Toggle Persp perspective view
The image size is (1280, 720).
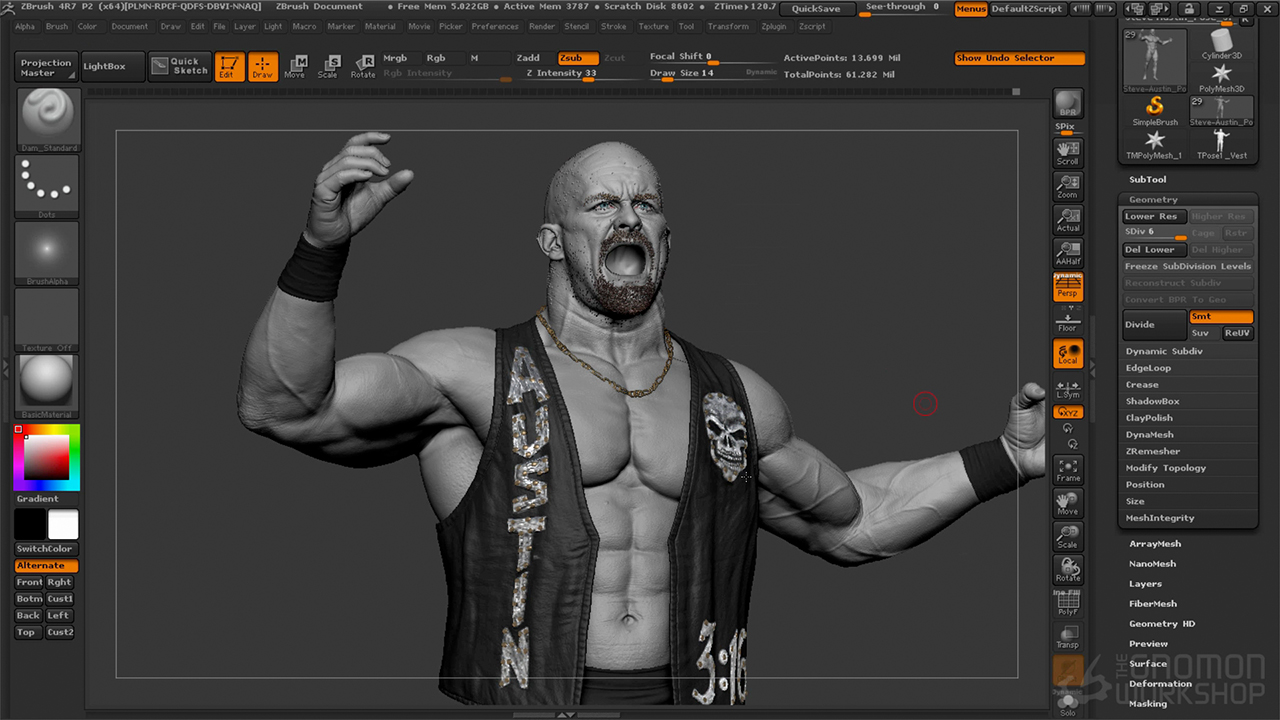(1068, 288)
